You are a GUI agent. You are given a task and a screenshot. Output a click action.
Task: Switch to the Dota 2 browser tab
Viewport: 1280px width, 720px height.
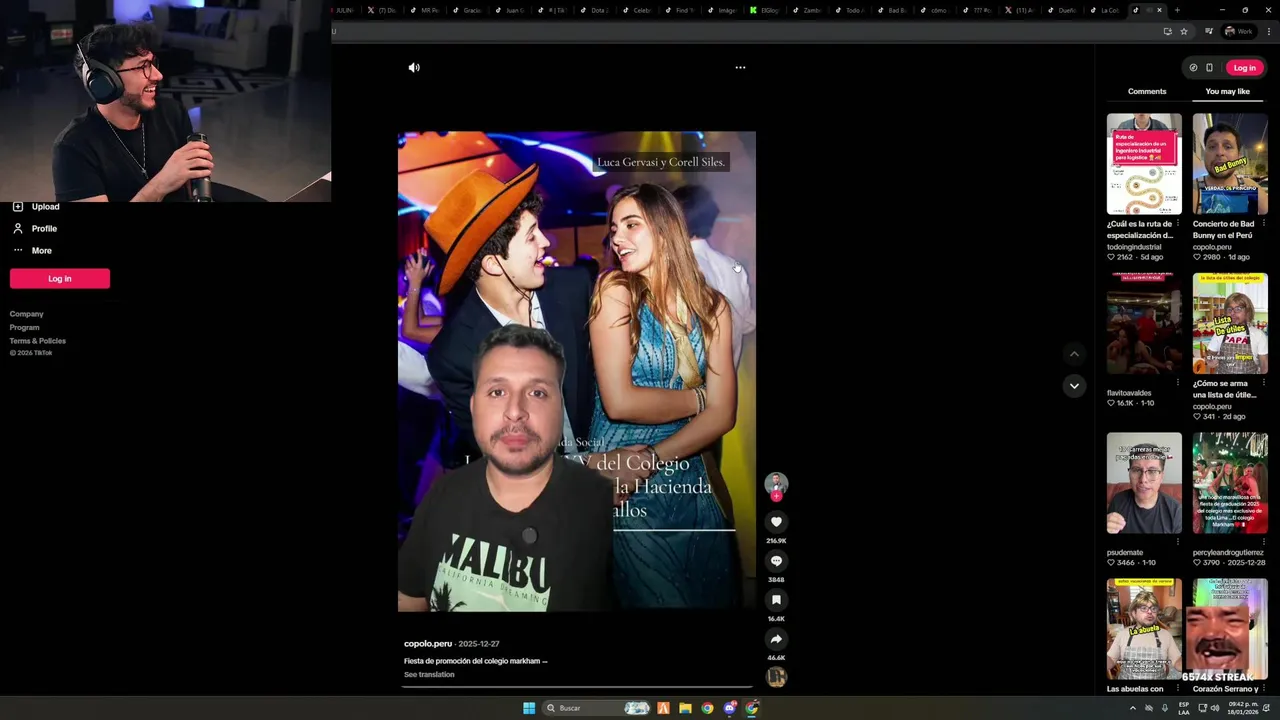[x=596, y=10]
